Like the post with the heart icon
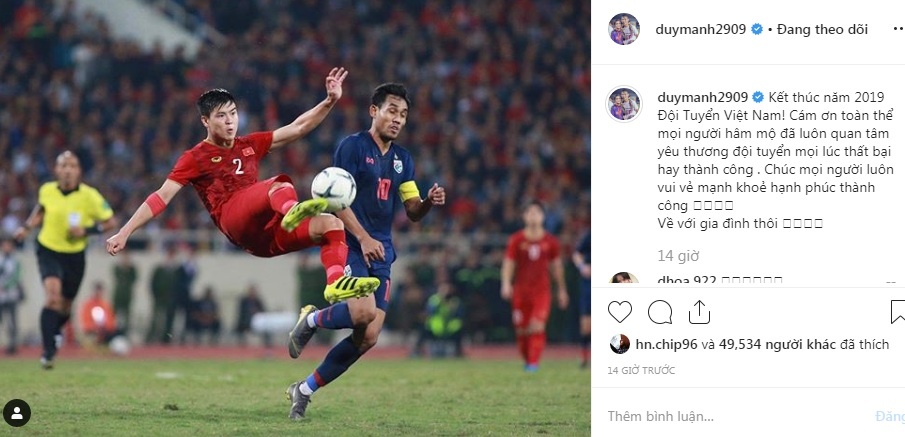The width and height of the screenshot is (905, 437). (x=620, y=312)
